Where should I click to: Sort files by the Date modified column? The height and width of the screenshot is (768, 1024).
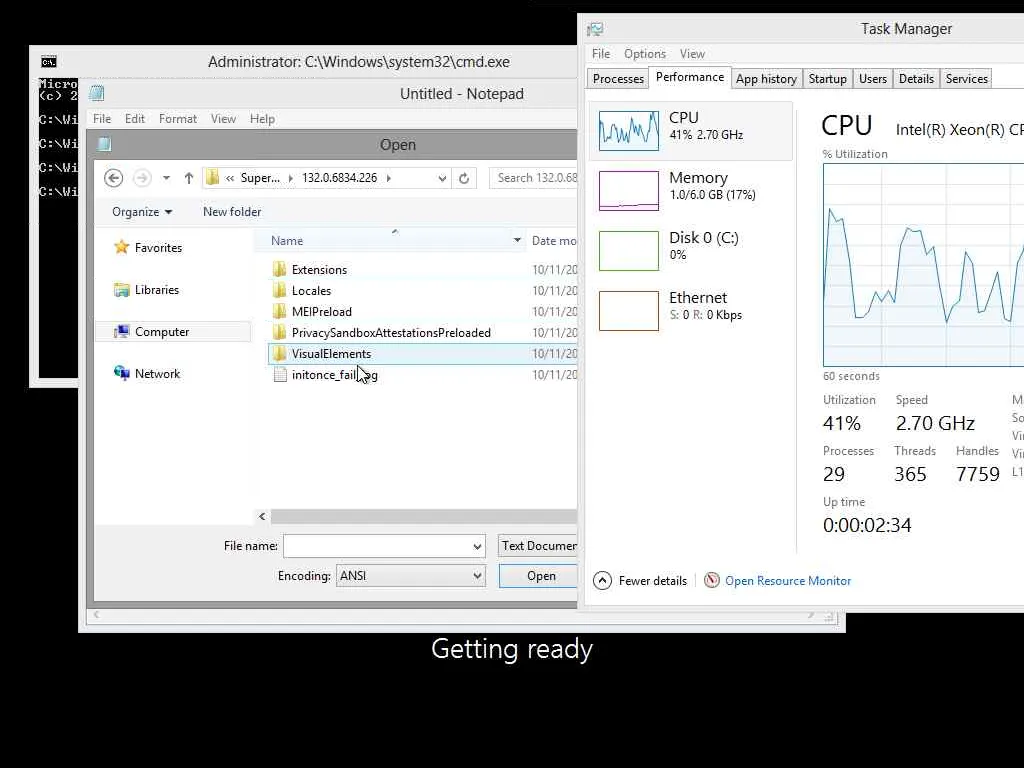[554, 240]
